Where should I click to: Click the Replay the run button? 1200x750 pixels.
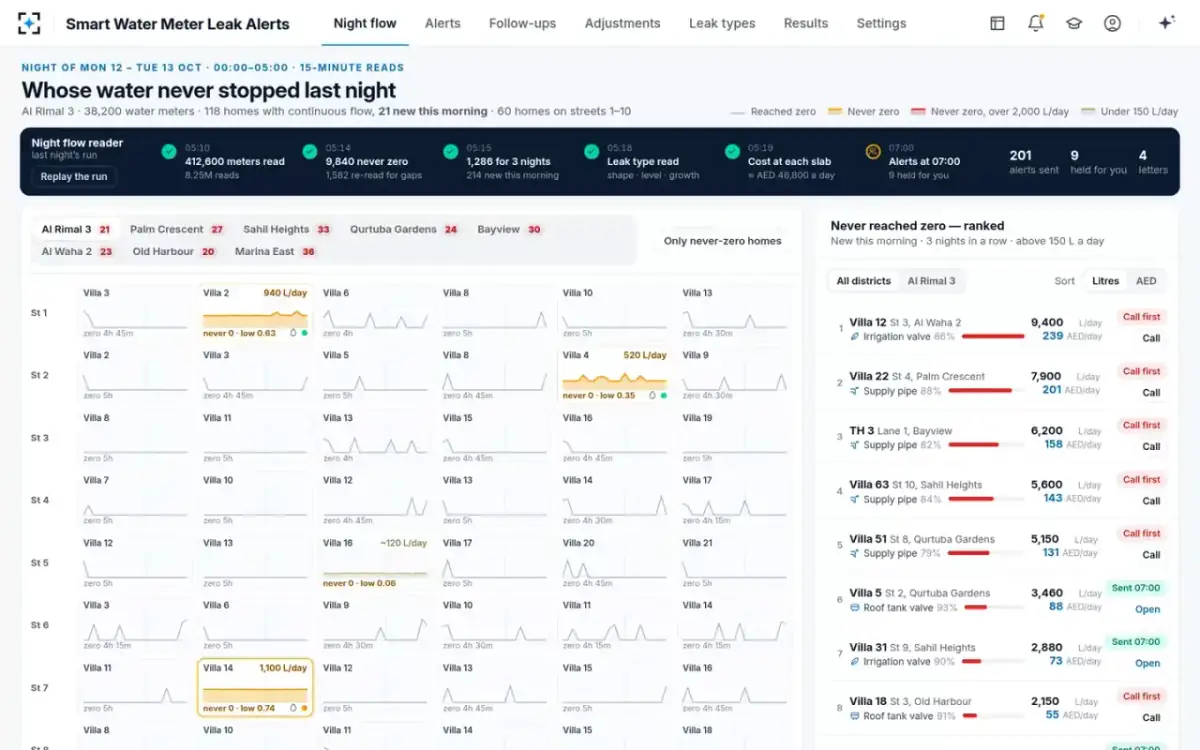click(75, 177)
